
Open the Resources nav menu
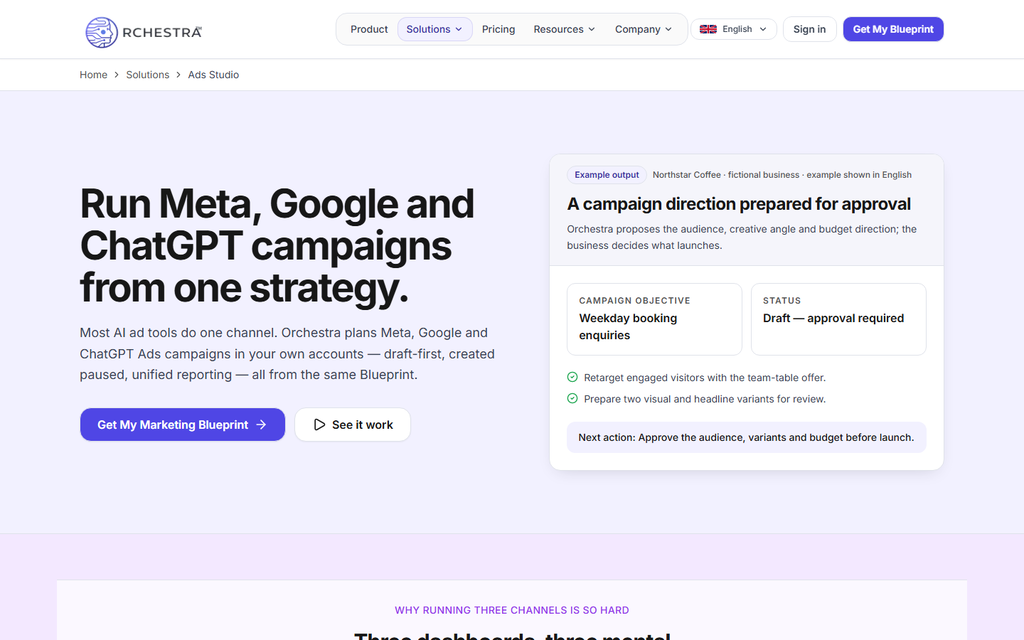tap(564, 29)
